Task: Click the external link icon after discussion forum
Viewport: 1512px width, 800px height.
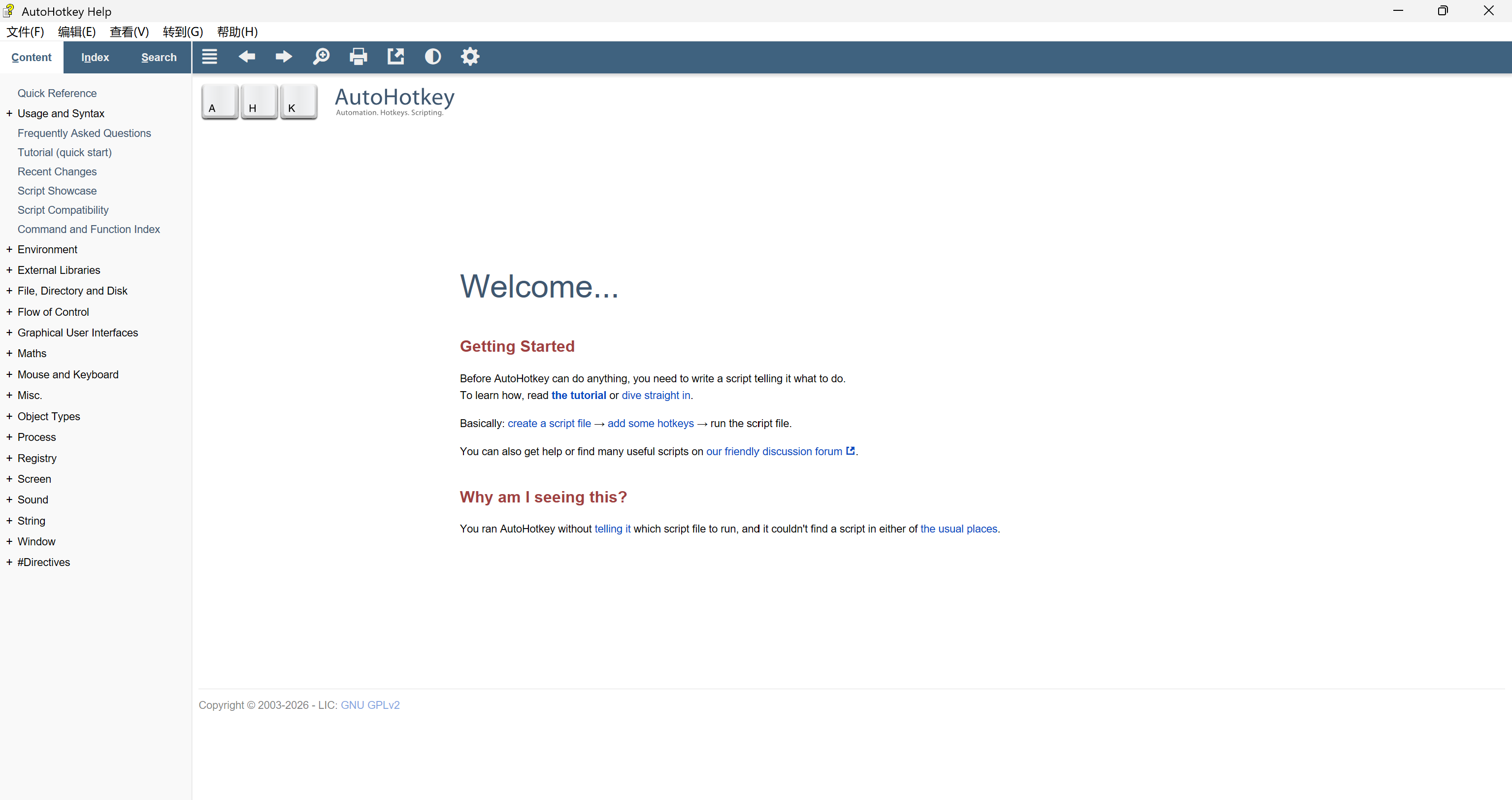Action: coord(850,451)
